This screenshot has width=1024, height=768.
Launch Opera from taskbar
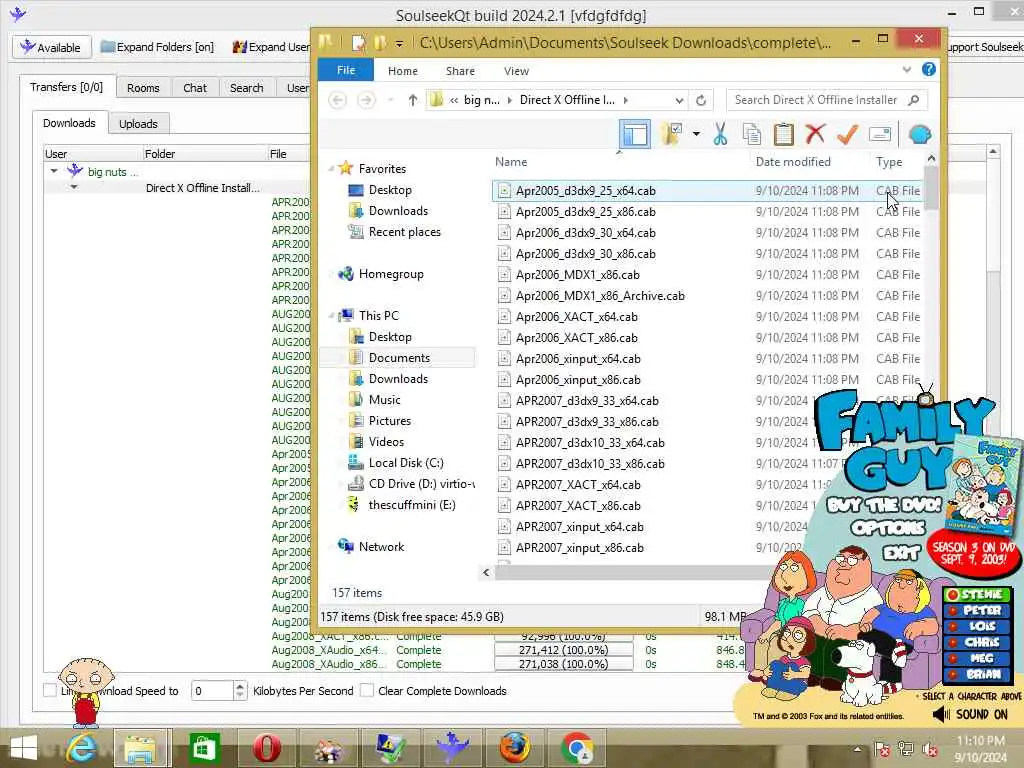[x=266, y=748]
